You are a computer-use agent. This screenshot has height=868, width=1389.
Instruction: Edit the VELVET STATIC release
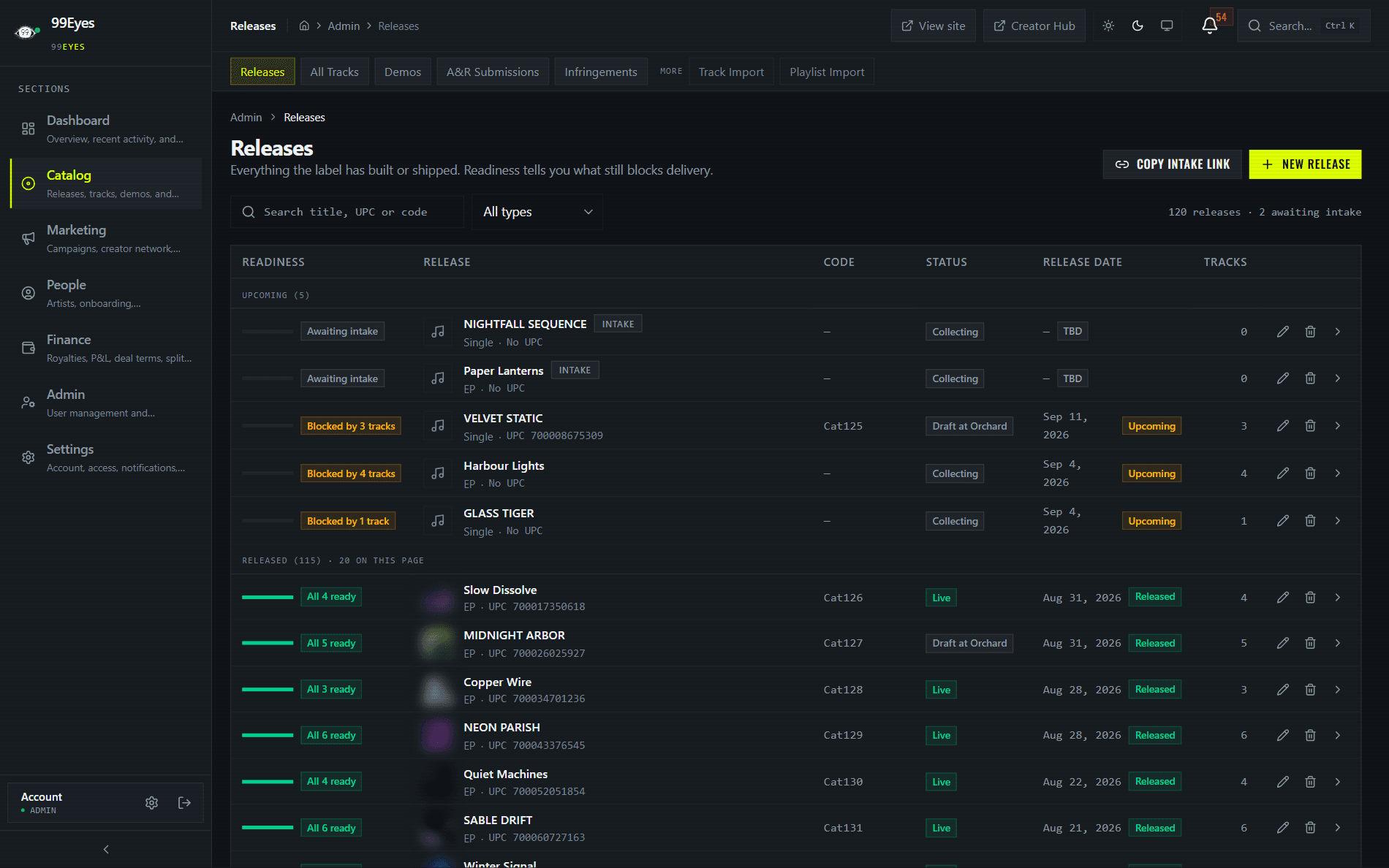[1283, 426]
